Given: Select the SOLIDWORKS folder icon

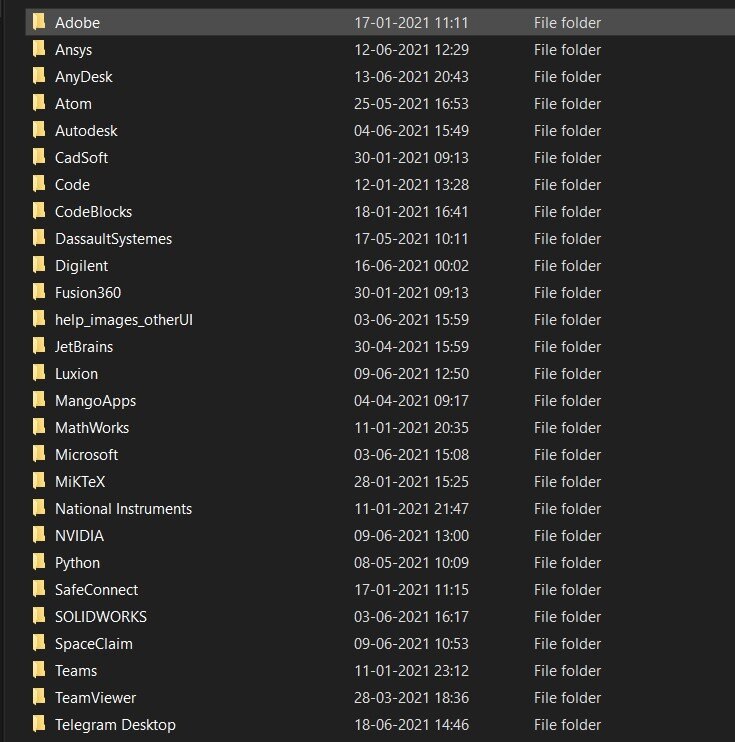Looking at the screenshot, I should coord(39,616).
